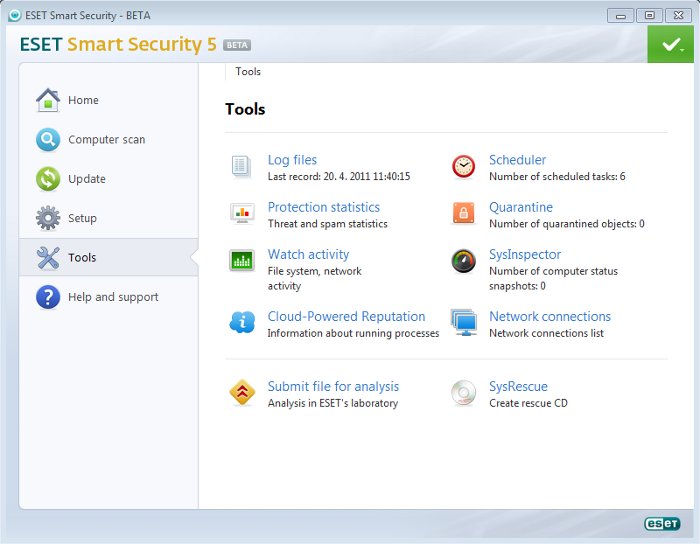Expand the green protection status checkmark dropdown
Image resolution: width=700 pixels, height=544 pixels.
point(669,46)
